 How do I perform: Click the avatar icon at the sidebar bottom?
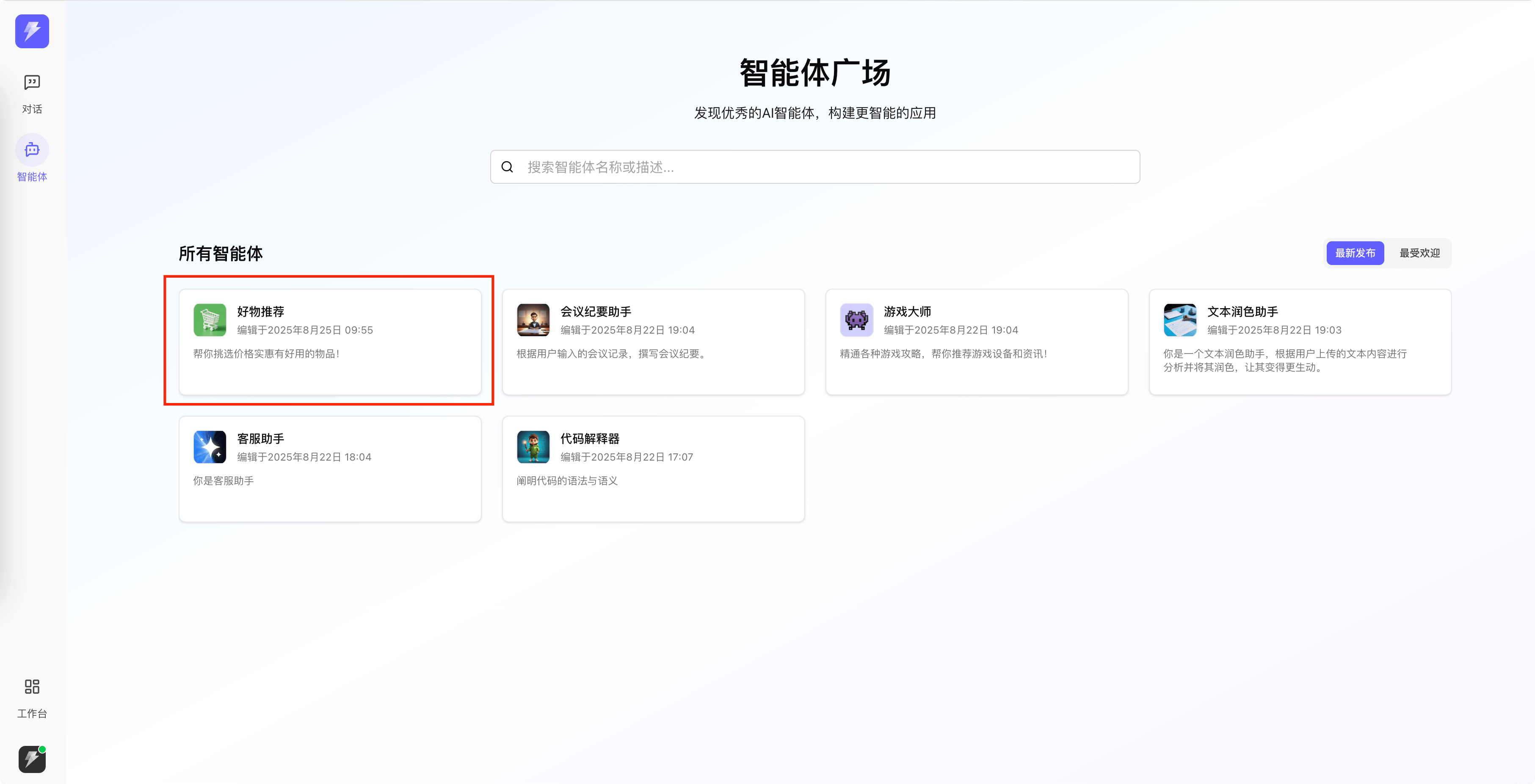point(32,759)
